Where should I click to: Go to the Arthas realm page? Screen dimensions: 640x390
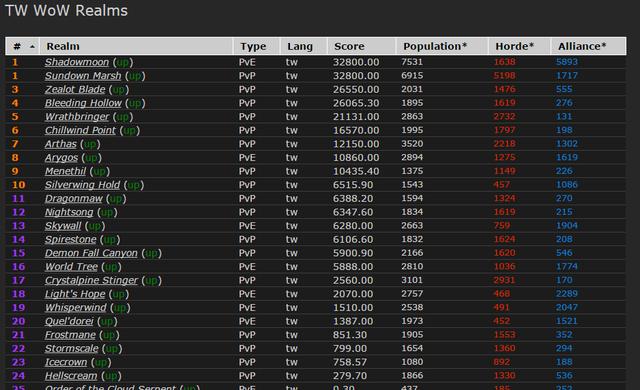61,144
